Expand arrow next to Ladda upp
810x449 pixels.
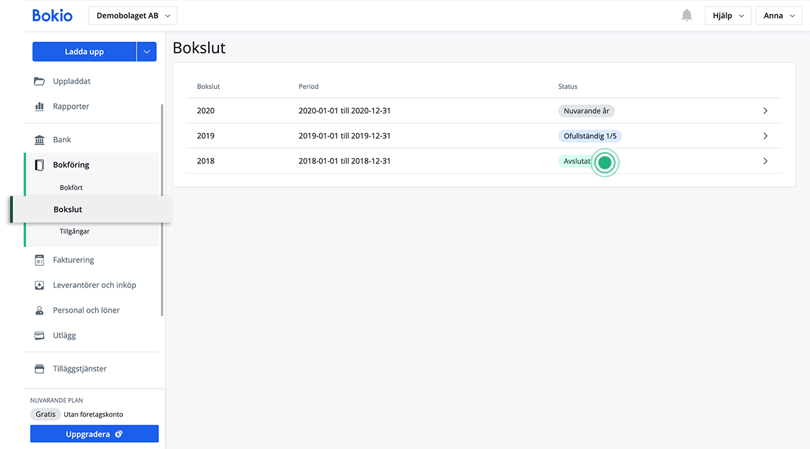pos(147,51)
